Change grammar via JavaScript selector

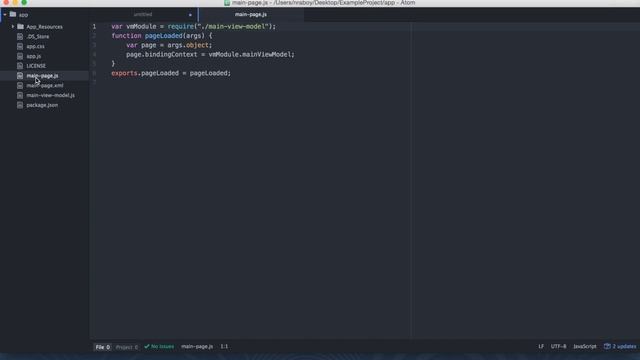coord(585,347)
